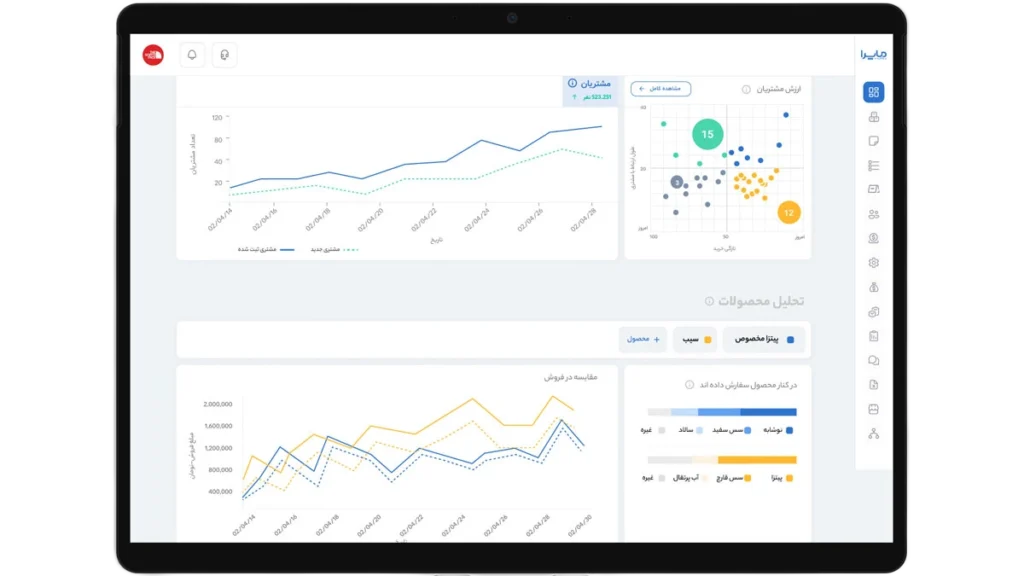Select the سیب product chip
The width and height of the screenshot is (1024, 576).
point(694,340)
